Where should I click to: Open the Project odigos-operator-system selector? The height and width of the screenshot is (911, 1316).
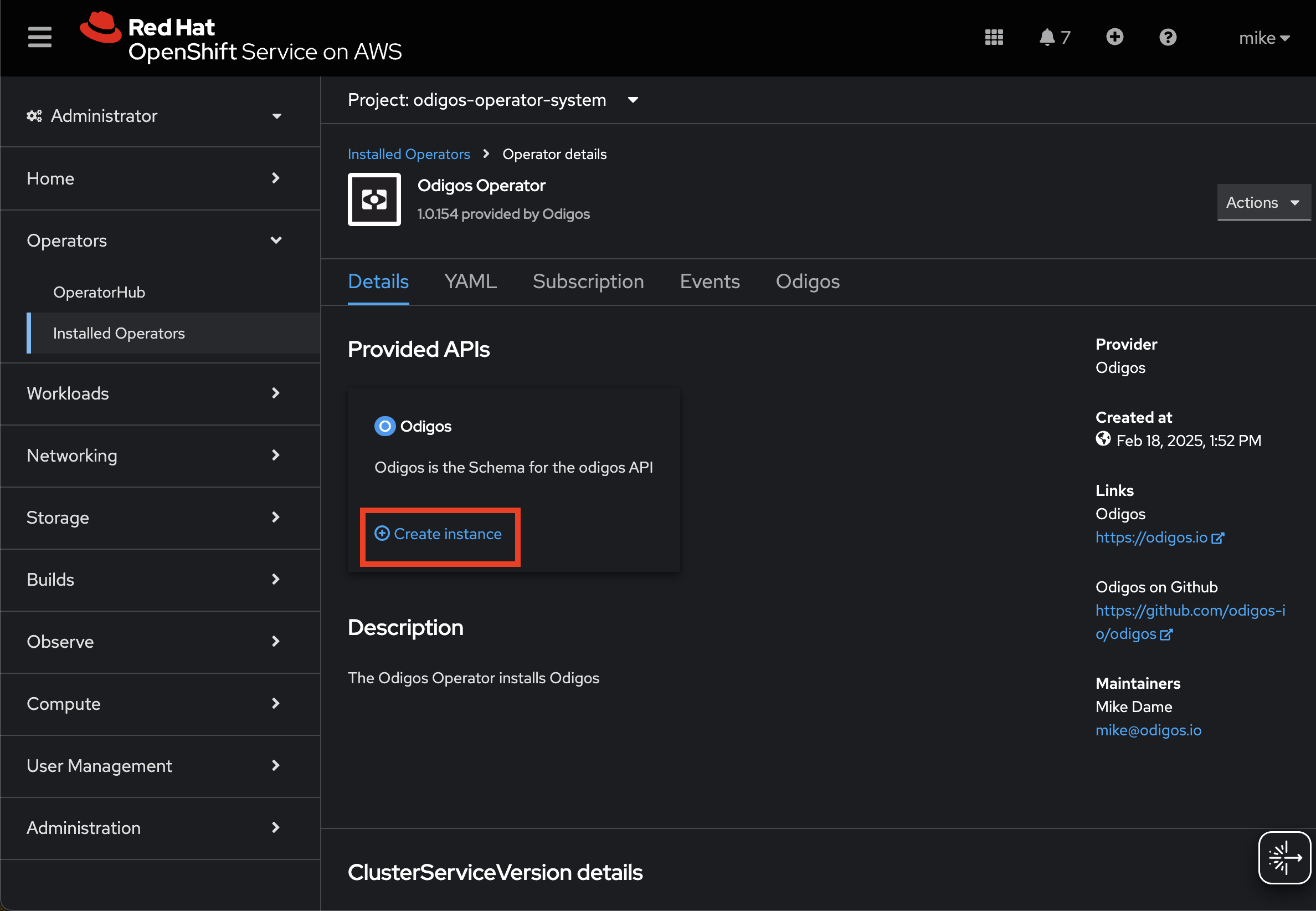click(493, 100)
